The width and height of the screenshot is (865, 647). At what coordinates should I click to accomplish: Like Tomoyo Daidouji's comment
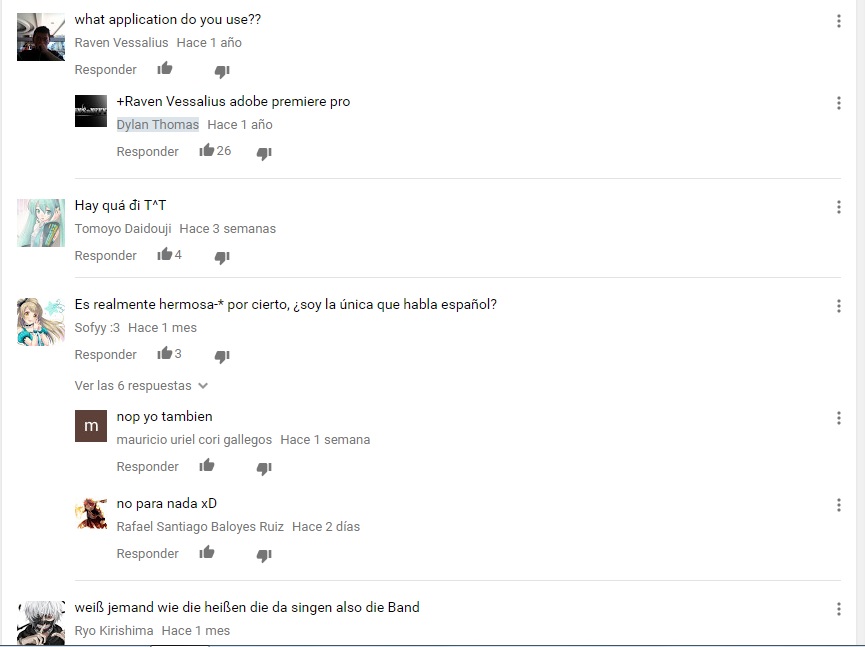tap(164, 254)
